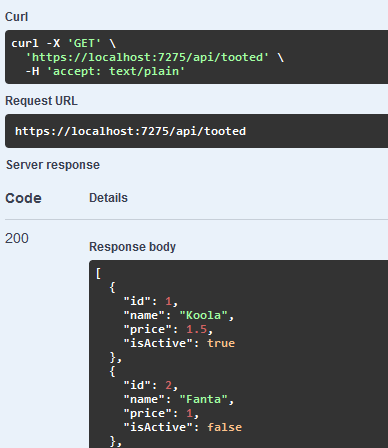Click the opening square bracket of response

pos(98,273)
